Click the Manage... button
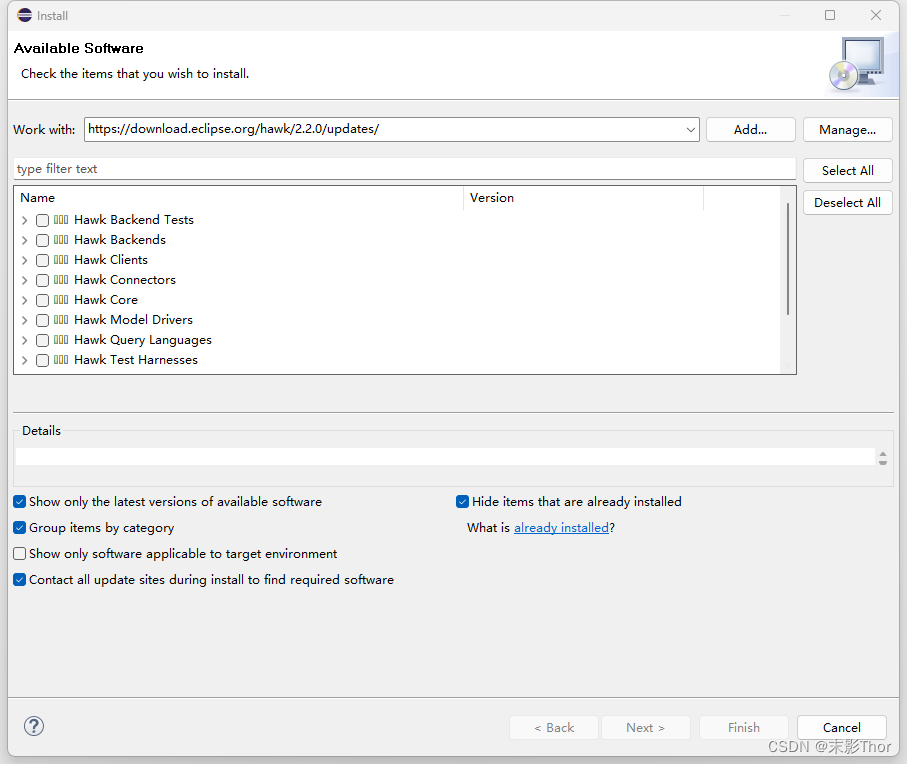The height and width of the screenshot is (764, 907). pyautogui.click(x=847, y=130)
